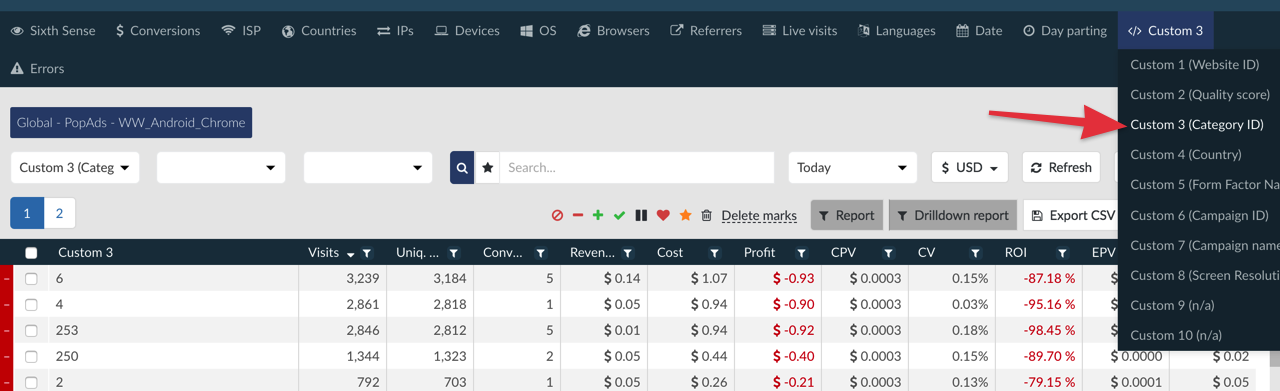Select Custom 2 (Quality score) menu entry
Screen dimensions: 1280x391
[x=1199, y=94]
